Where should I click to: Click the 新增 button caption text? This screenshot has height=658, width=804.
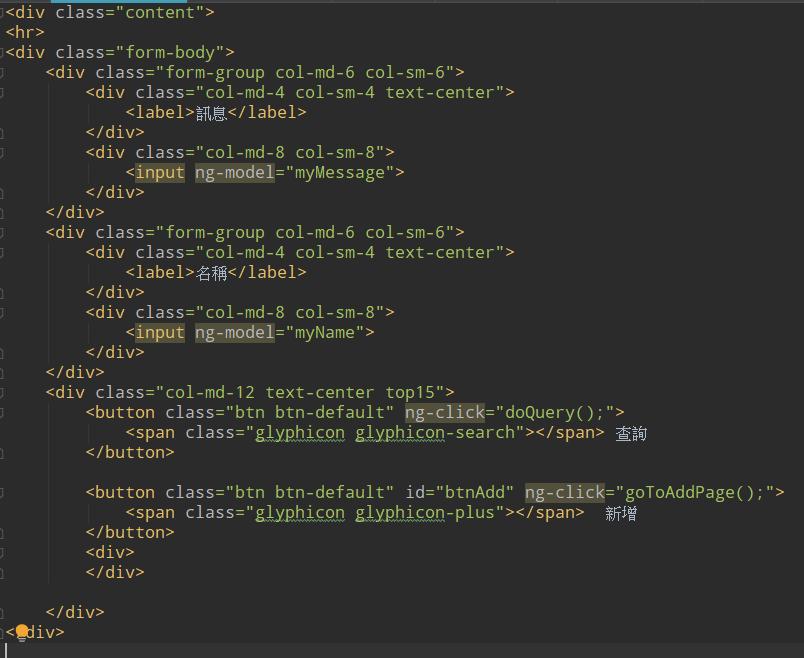click(x=621, y=514)
